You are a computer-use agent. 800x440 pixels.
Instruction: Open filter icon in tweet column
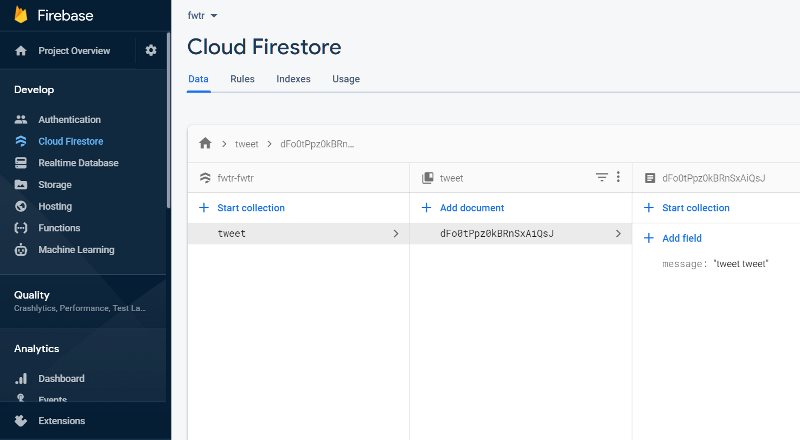602,177
